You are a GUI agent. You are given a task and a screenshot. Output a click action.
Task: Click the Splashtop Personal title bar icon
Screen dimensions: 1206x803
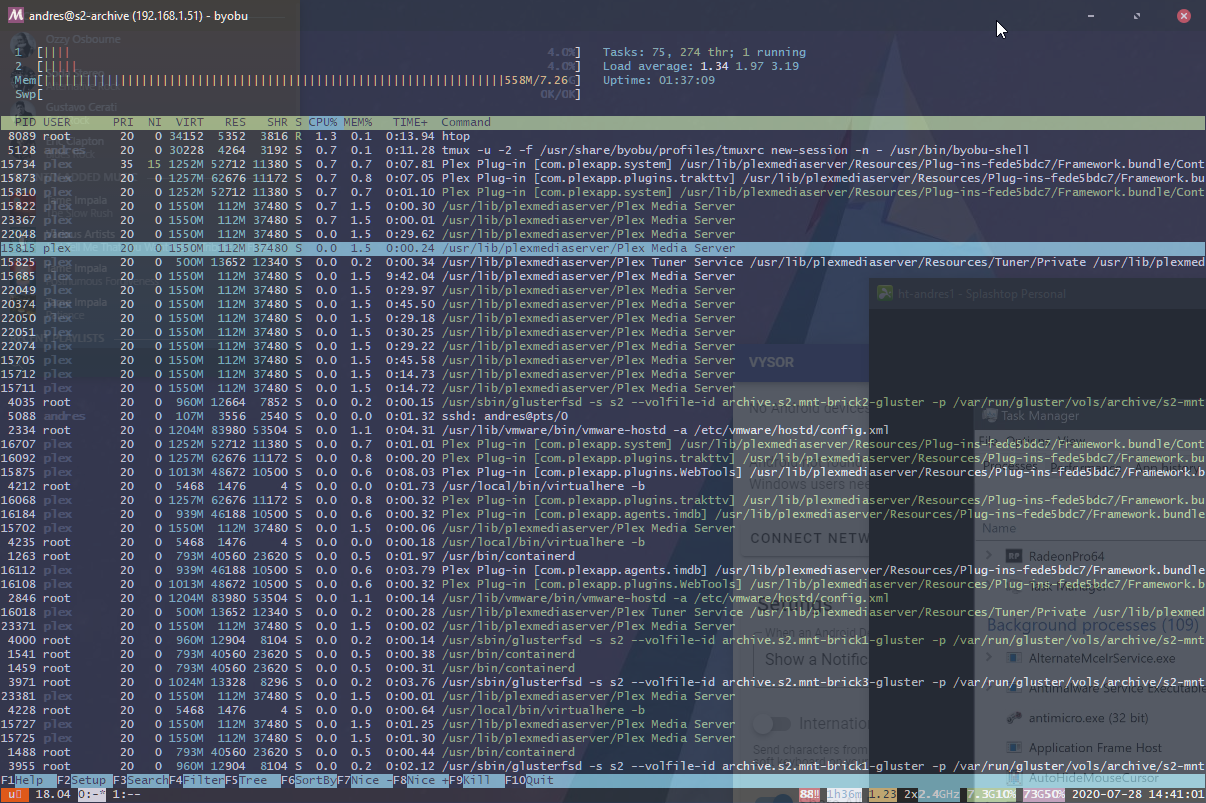(885, 293)
